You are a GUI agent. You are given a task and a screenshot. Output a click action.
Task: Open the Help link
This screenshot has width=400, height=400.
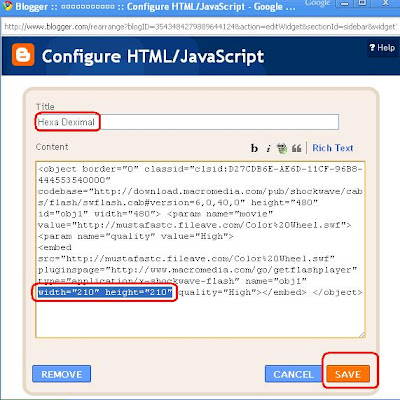click(382, 48)
